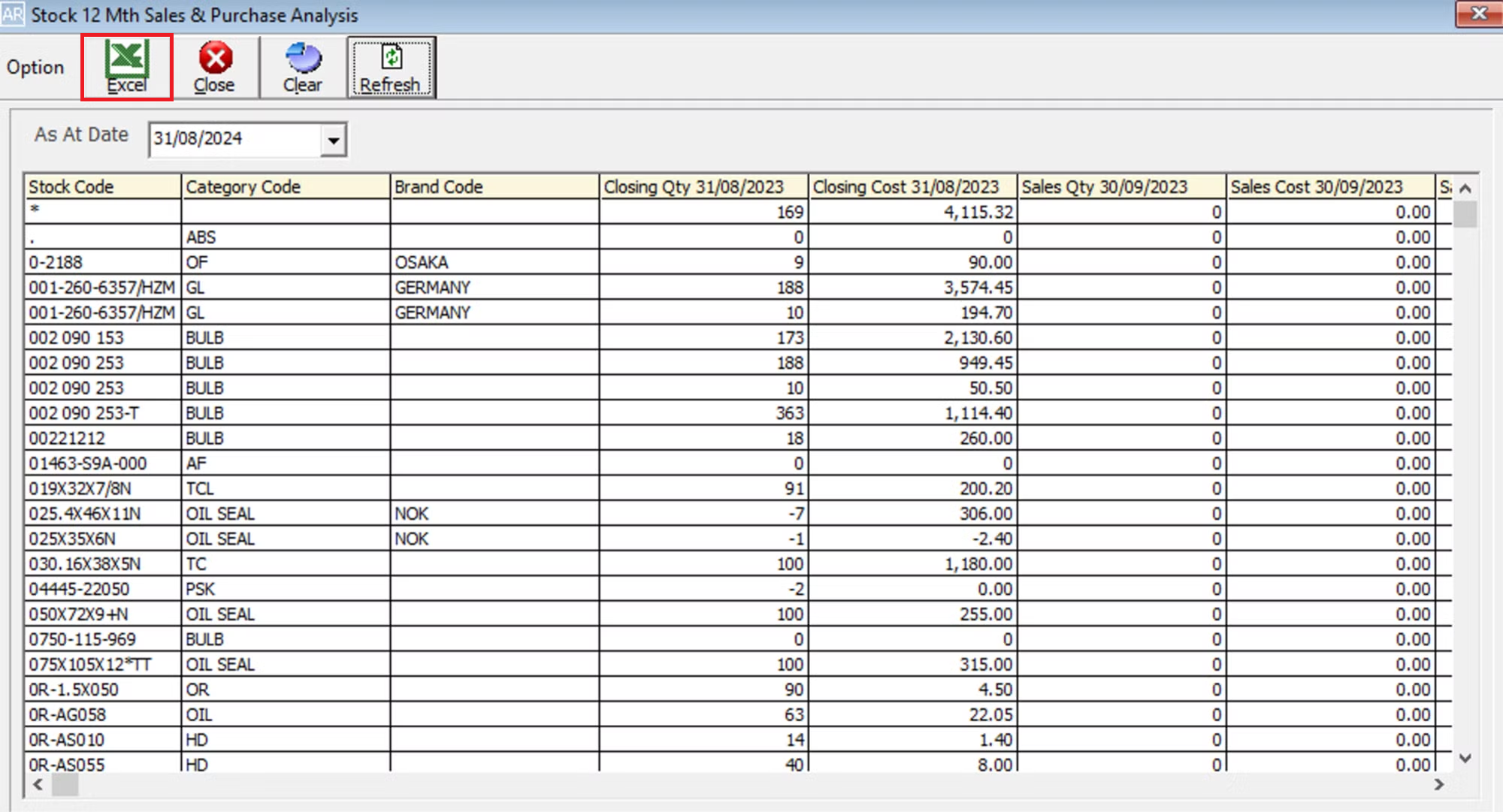Click the vertical scrollbar up arrow
1503x812 pixels.
(1465, 188)
